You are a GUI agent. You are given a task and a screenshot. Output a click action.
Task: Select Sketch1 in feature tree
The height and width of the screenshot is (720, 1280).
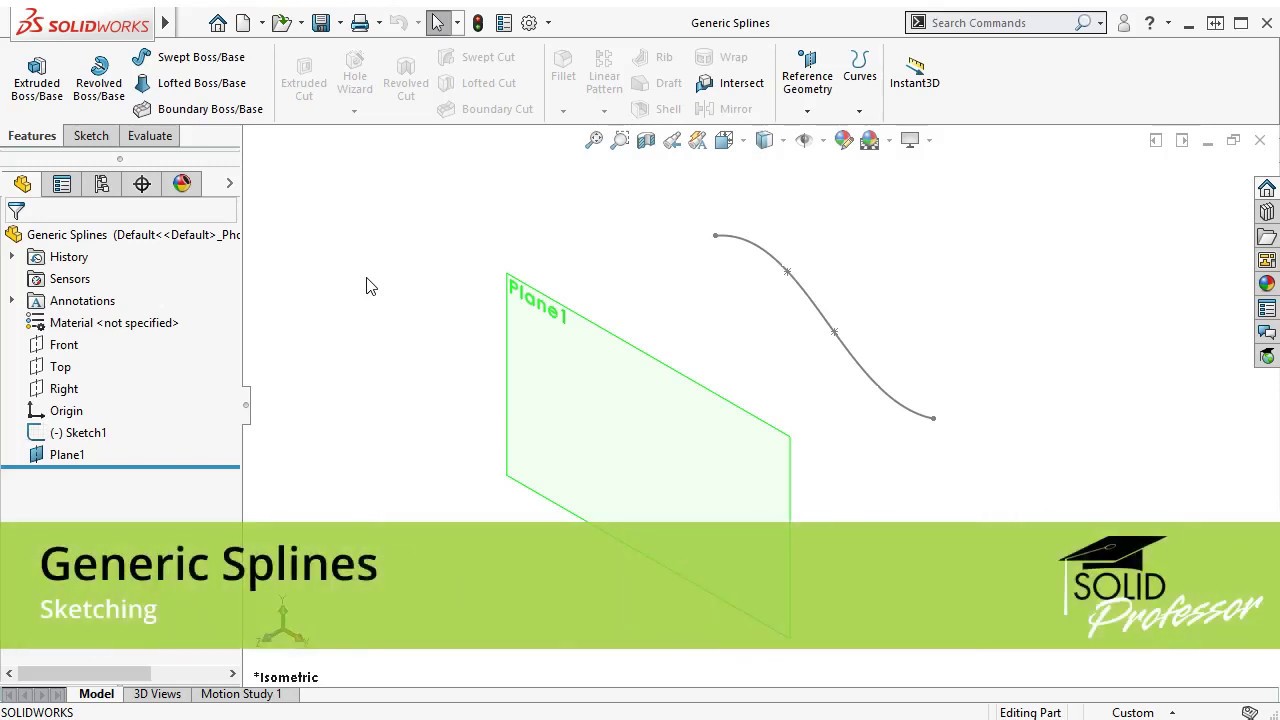coord(78,433)
